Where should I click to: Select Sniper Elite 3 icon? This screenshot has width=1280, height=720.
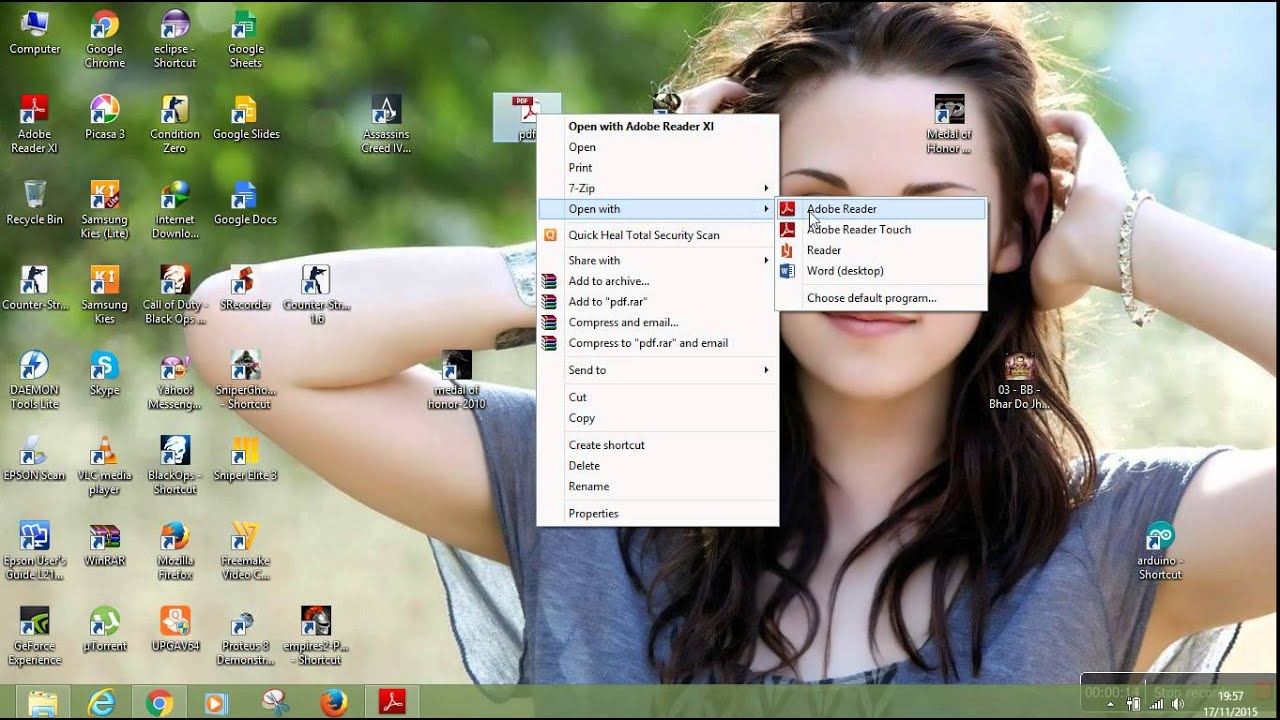[245, 458]
